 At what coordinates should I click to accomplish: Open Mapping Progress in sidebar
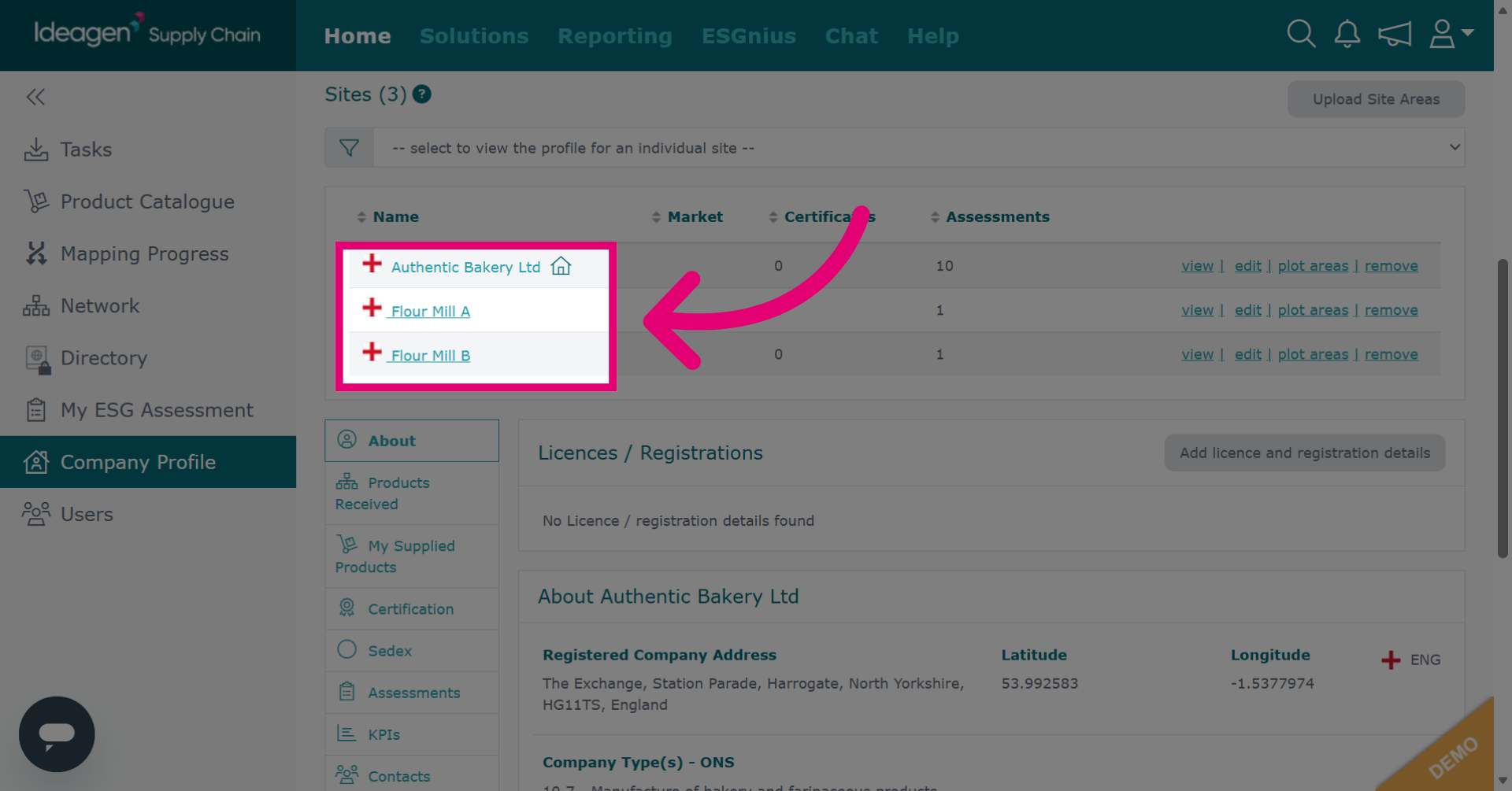click(148, 253)
